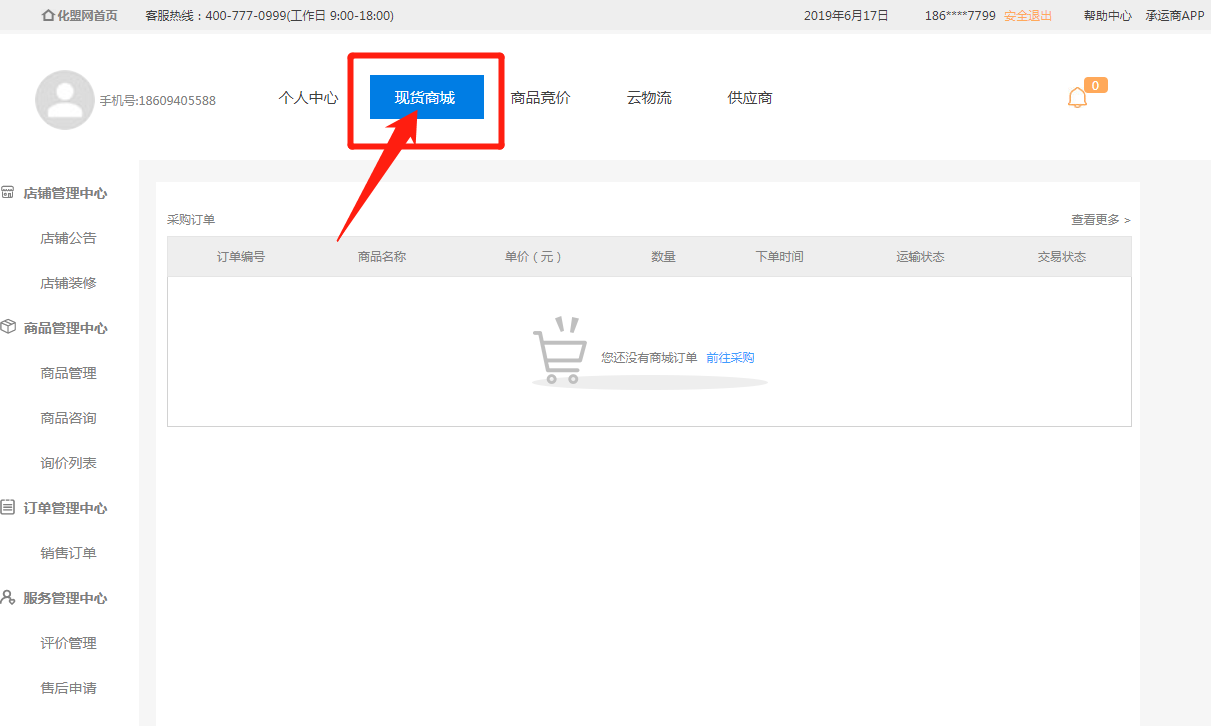
Task: Click the 商品管理中心 box icon
Action: (x=7, y=327)
